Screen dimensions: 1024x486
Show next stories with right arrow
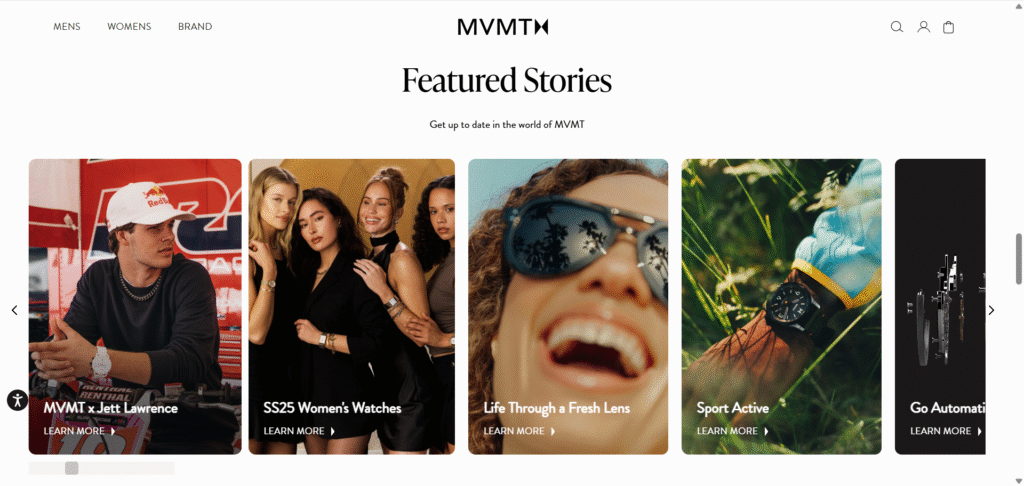click(x=991, y=310)
